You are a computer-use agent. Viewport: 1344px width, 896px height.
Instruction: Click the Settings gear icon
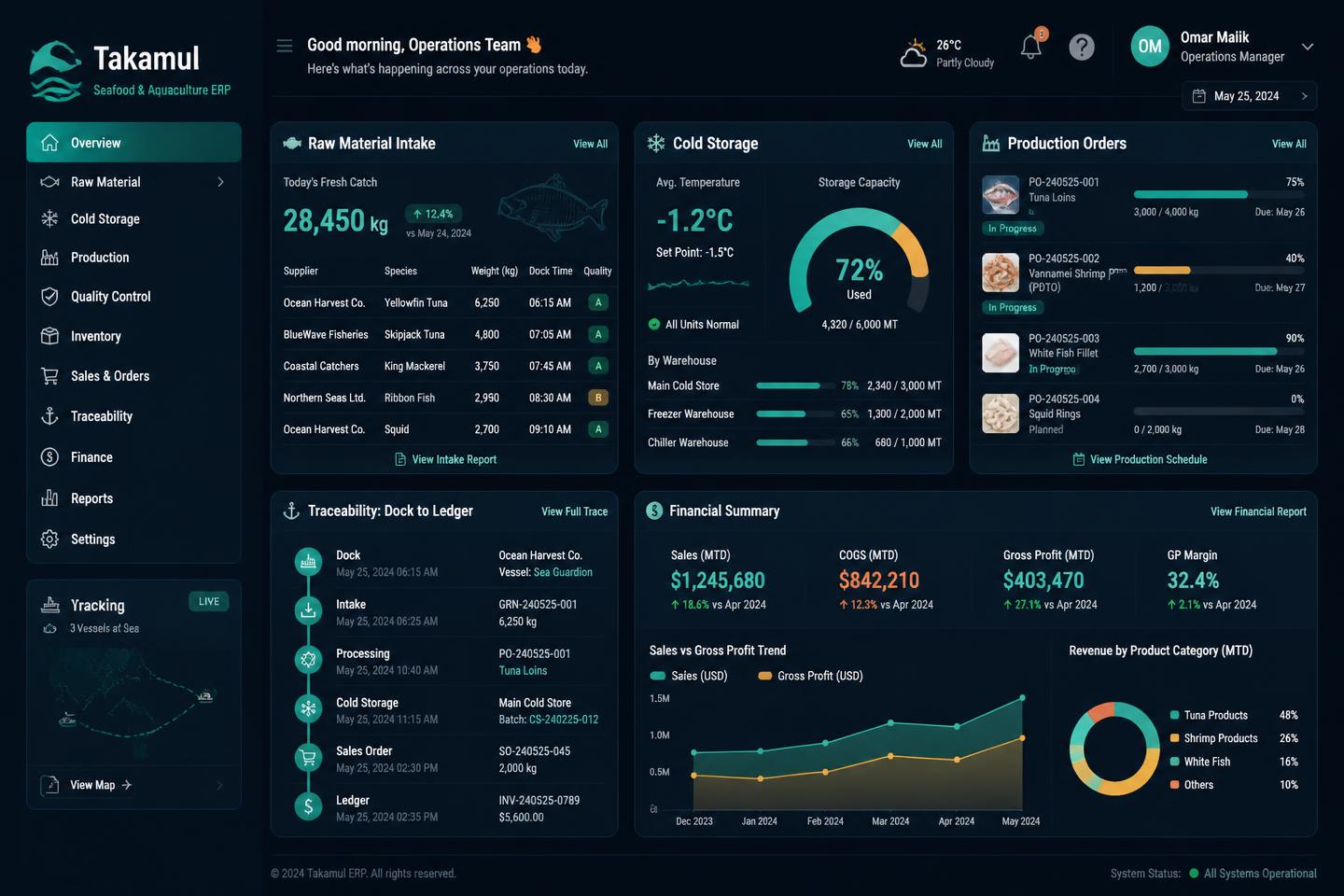(49, 539)
